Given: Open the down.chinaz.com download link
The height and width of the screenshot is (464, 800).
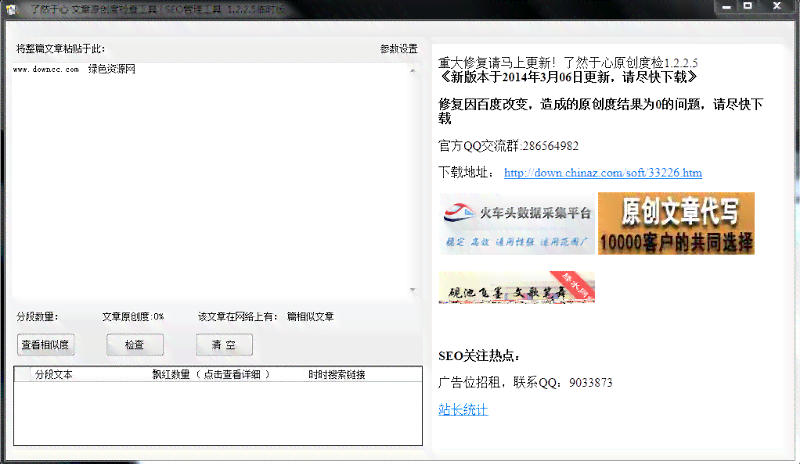Looking at the screenshot, I should pos(603,173).
